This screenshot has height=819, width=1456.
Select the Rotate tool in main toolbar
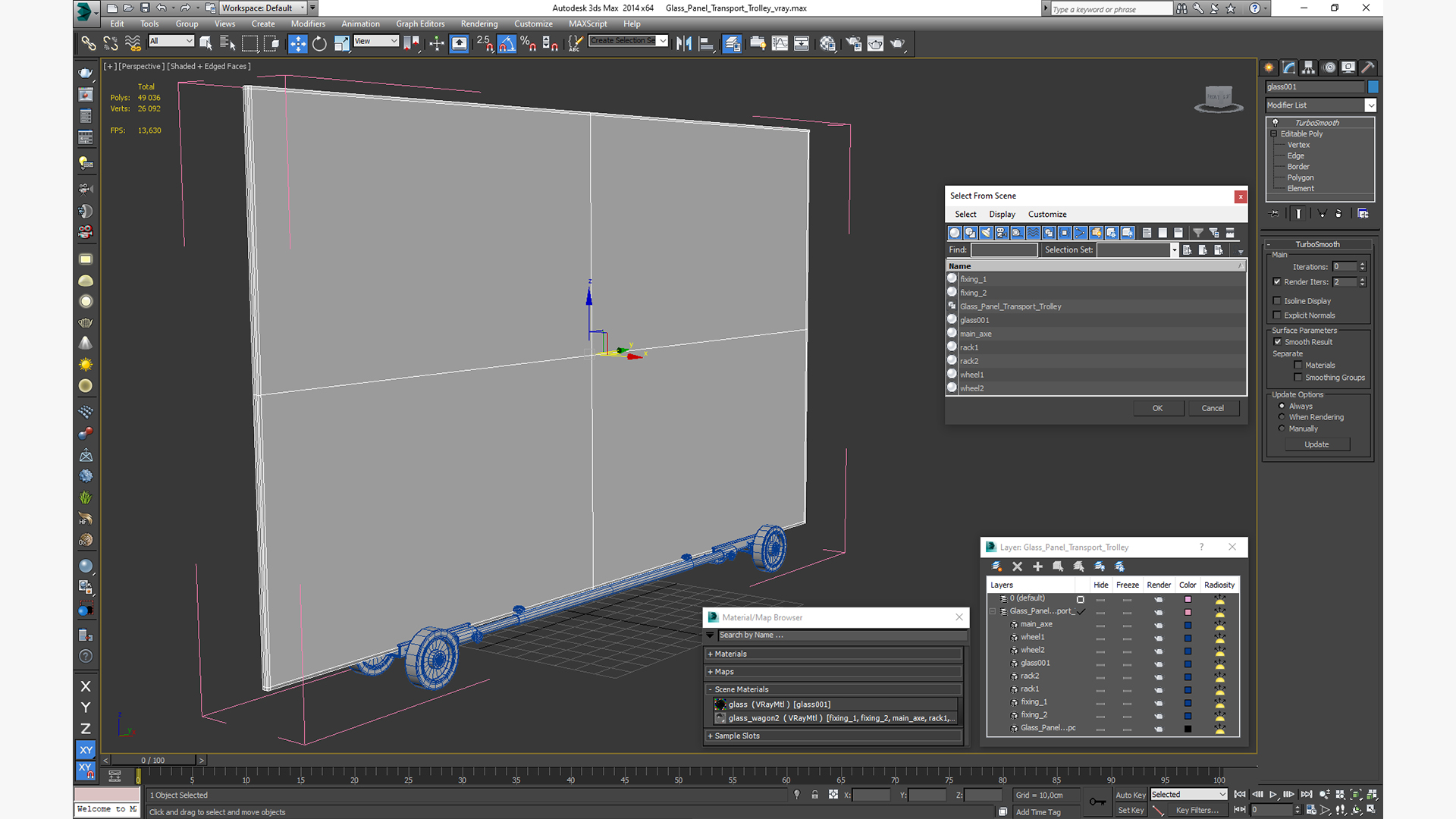319,44
